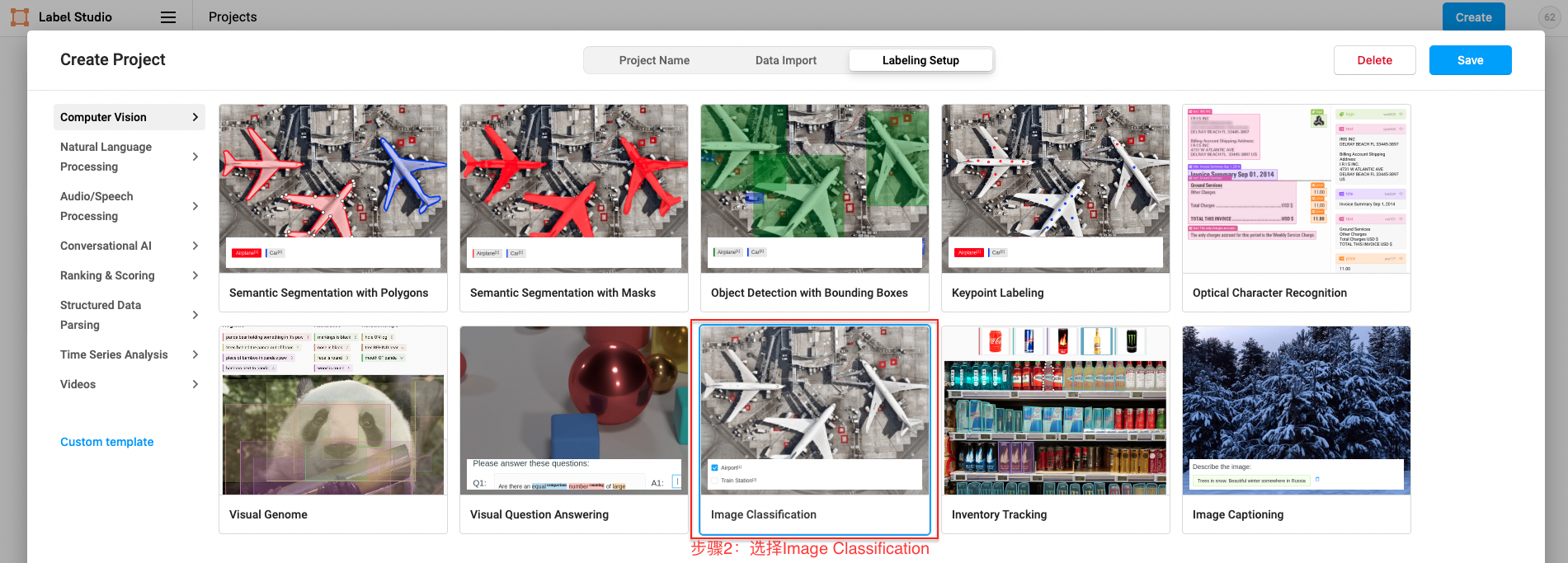Switch to the Project Name tab

654,60
